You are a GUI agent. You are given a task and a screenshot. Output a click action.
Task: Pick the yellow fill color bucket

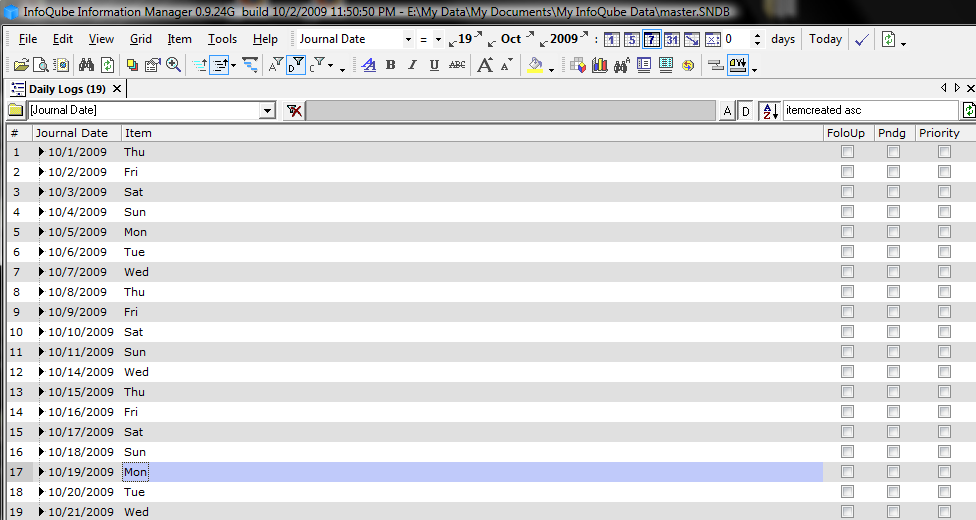(535, 65)
